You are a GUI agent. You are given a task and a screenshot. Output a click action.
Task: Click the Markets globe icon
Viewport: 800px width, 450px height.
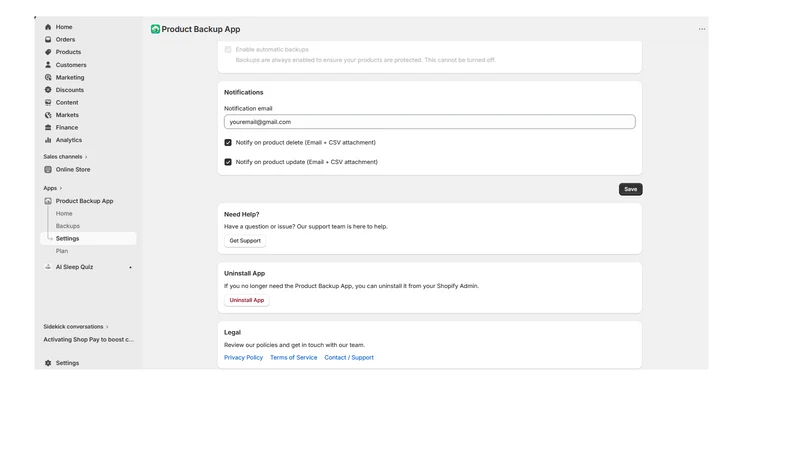pyautogui.click(x=48, y=115)
